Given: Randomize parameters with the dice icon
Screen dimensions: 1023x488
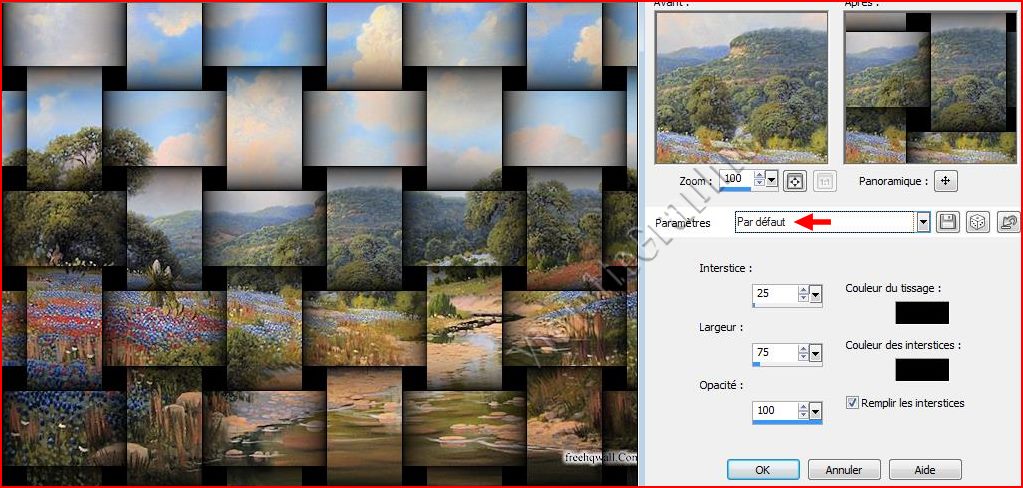Looking at the screenshot, I should point(977,222).
